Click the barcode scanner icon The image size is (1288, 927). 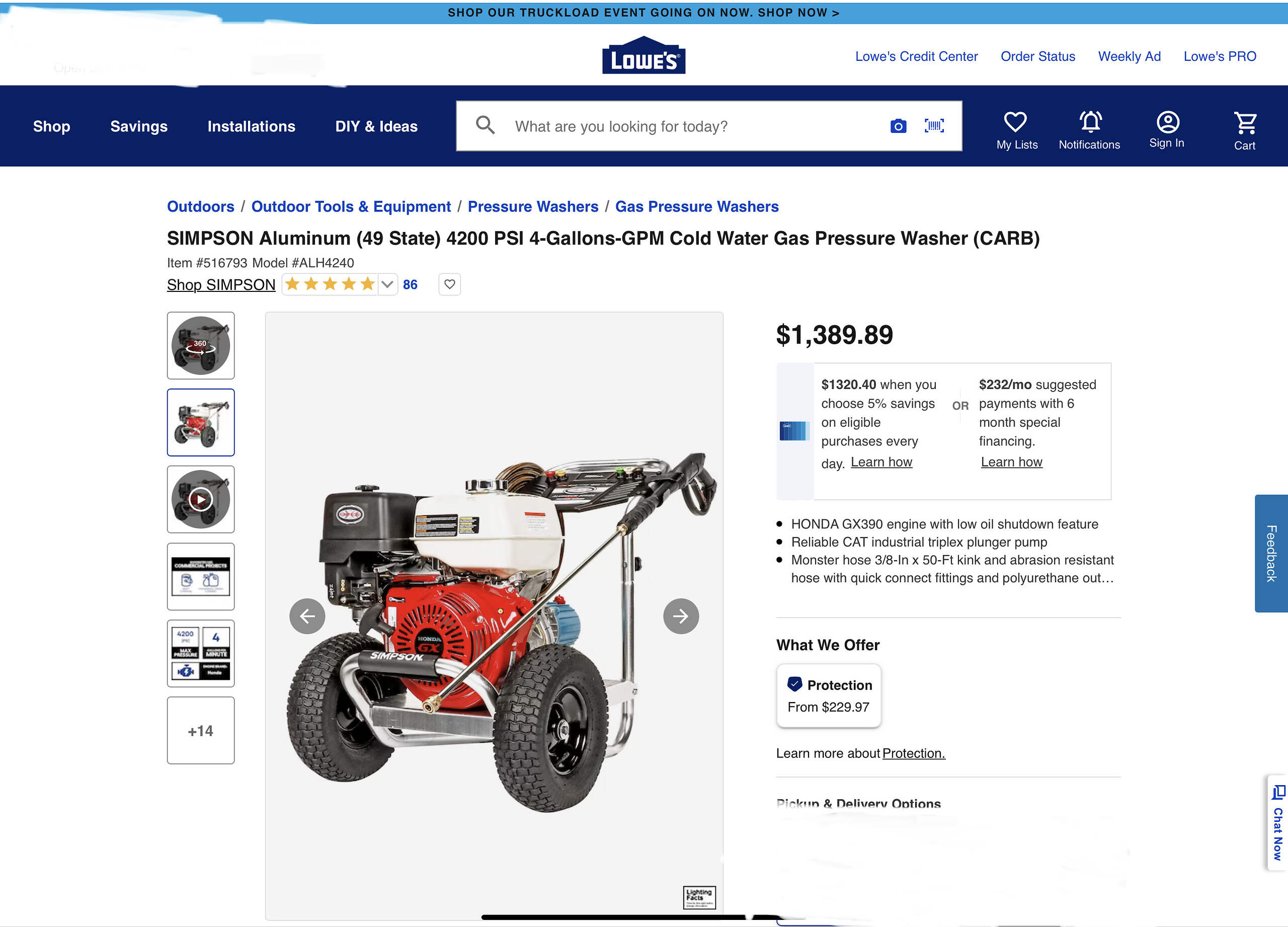(934, 126)
